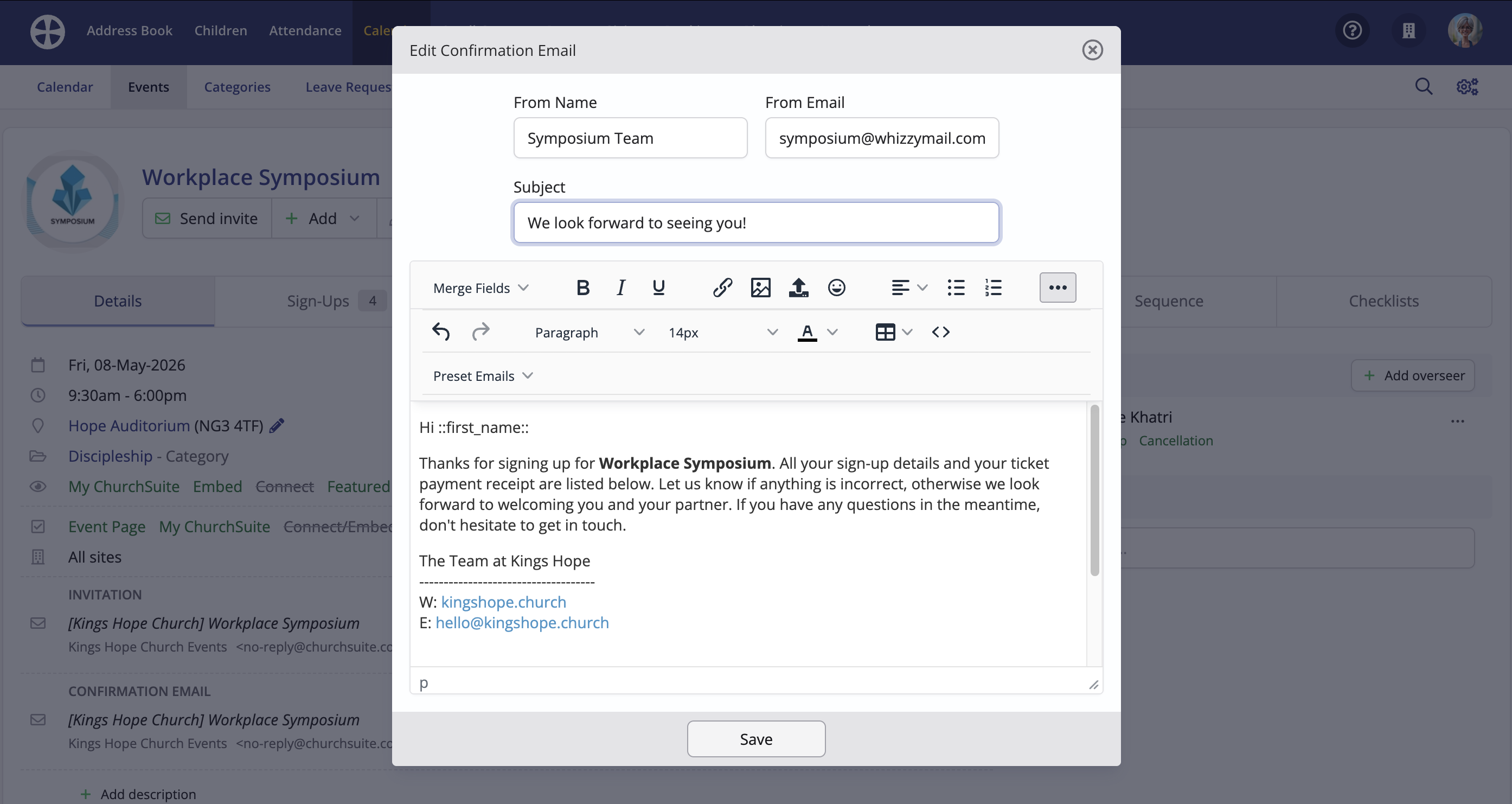
Task: Toggle the more toolbar options button
Action: (1058, 288)
